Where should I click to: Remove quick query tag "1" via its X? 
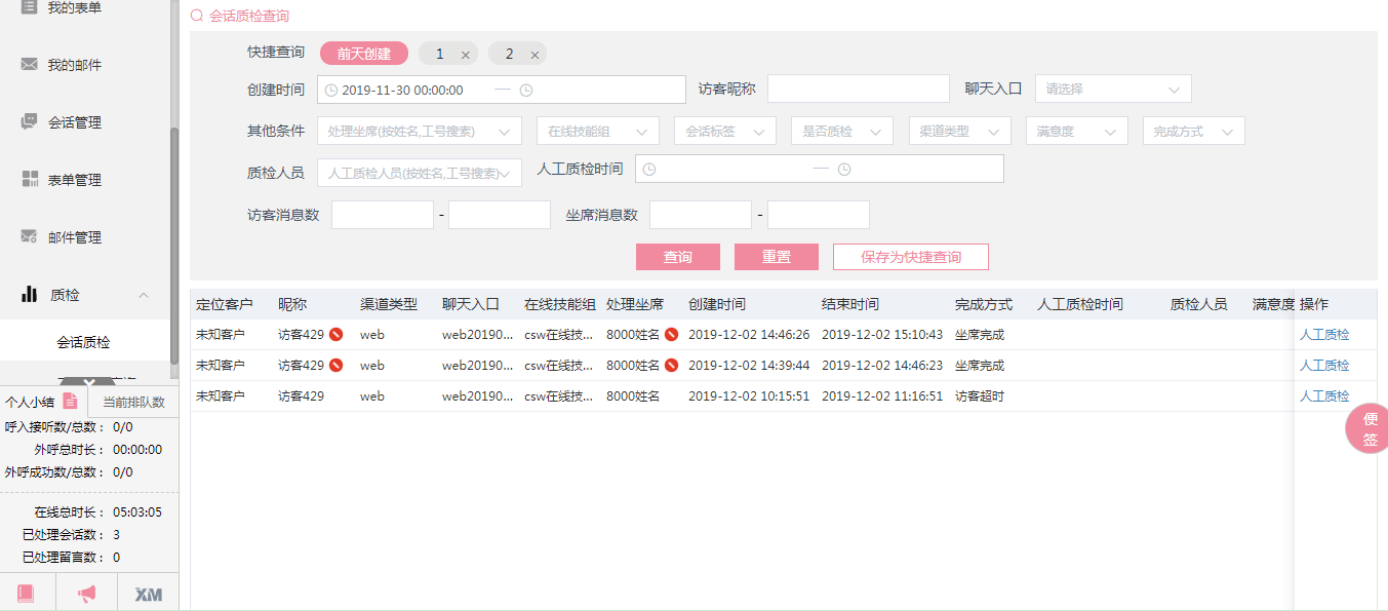[465, 55]
